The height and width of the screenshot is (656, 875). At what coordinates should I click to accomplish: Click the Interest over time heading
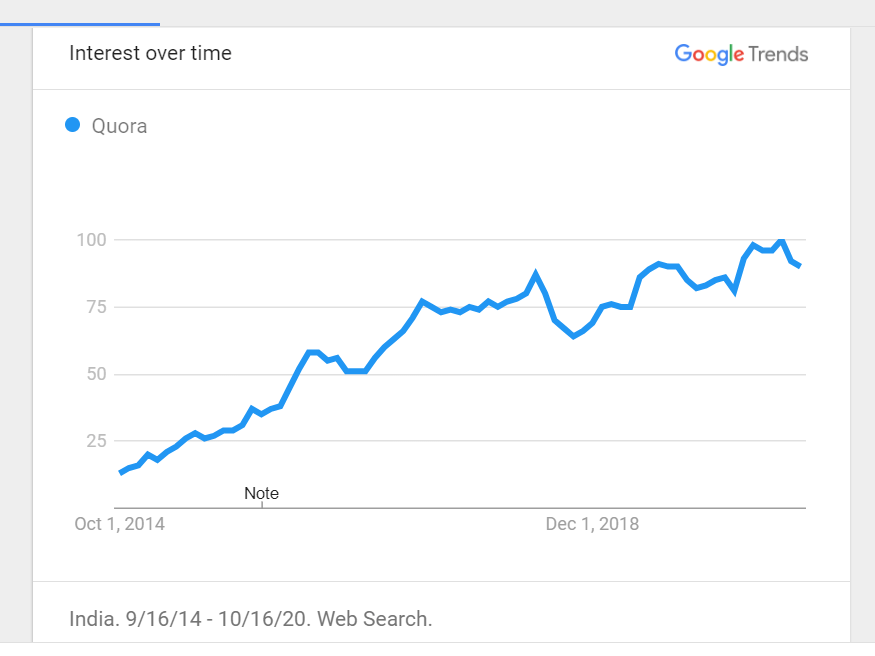click(150, 53)
